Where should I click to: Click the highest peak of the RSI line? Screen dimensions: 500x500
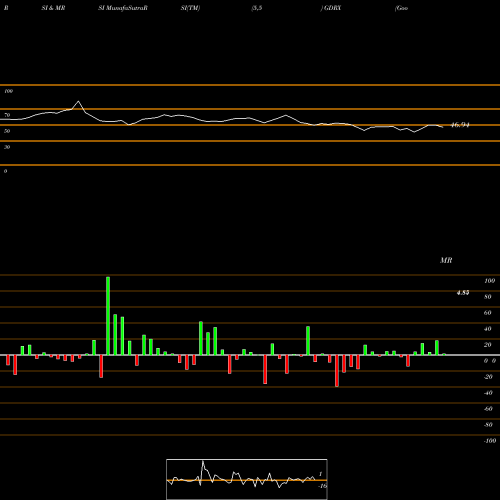click(78, 101)
